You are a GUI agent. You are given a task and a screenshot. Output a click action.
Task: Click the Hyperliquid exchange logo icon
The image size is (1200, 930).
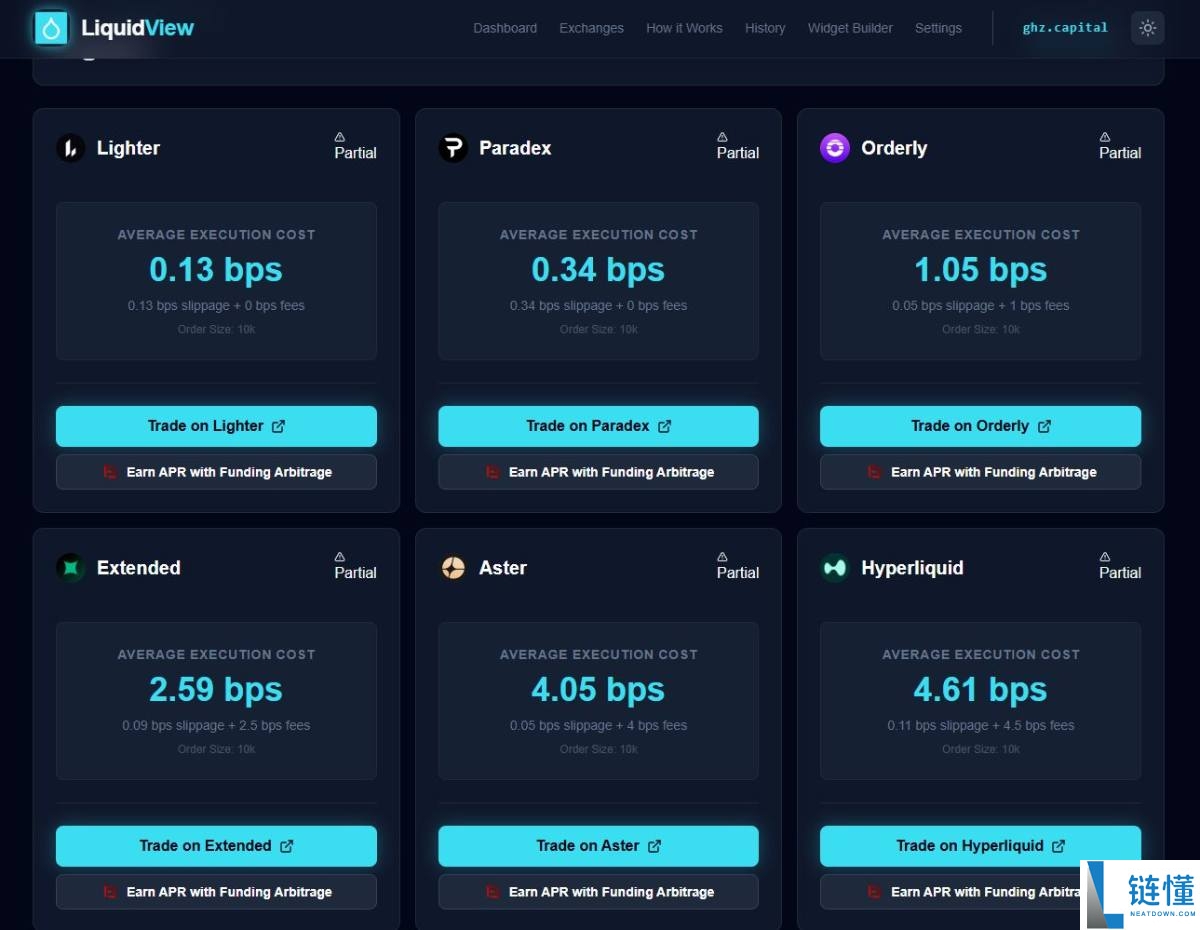pos(835,568)
